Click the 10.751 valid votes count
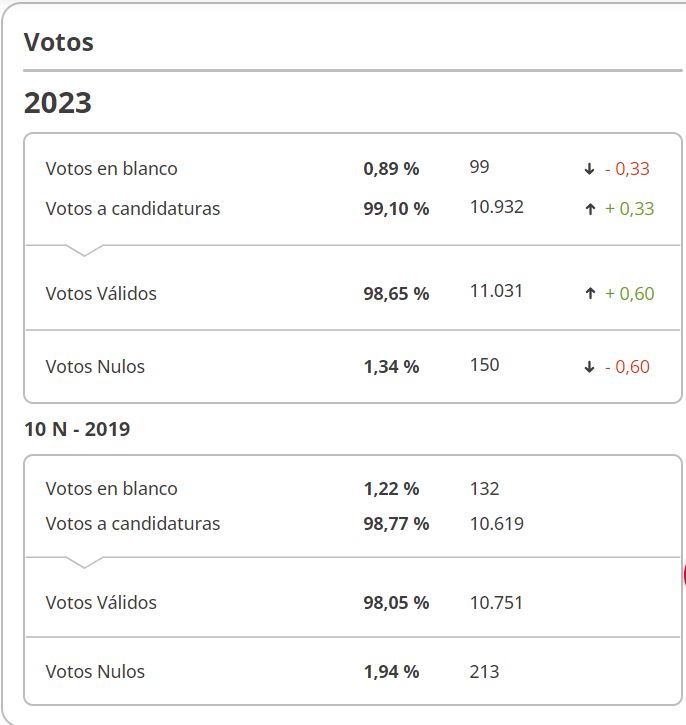Viewport: 686px width, 725px height. coord(496,603)
